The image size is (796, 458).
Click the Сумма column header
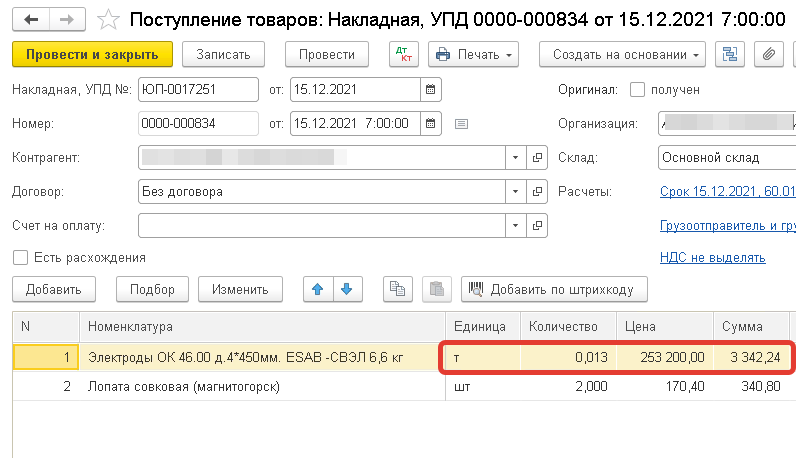click(x=751, y=326)
